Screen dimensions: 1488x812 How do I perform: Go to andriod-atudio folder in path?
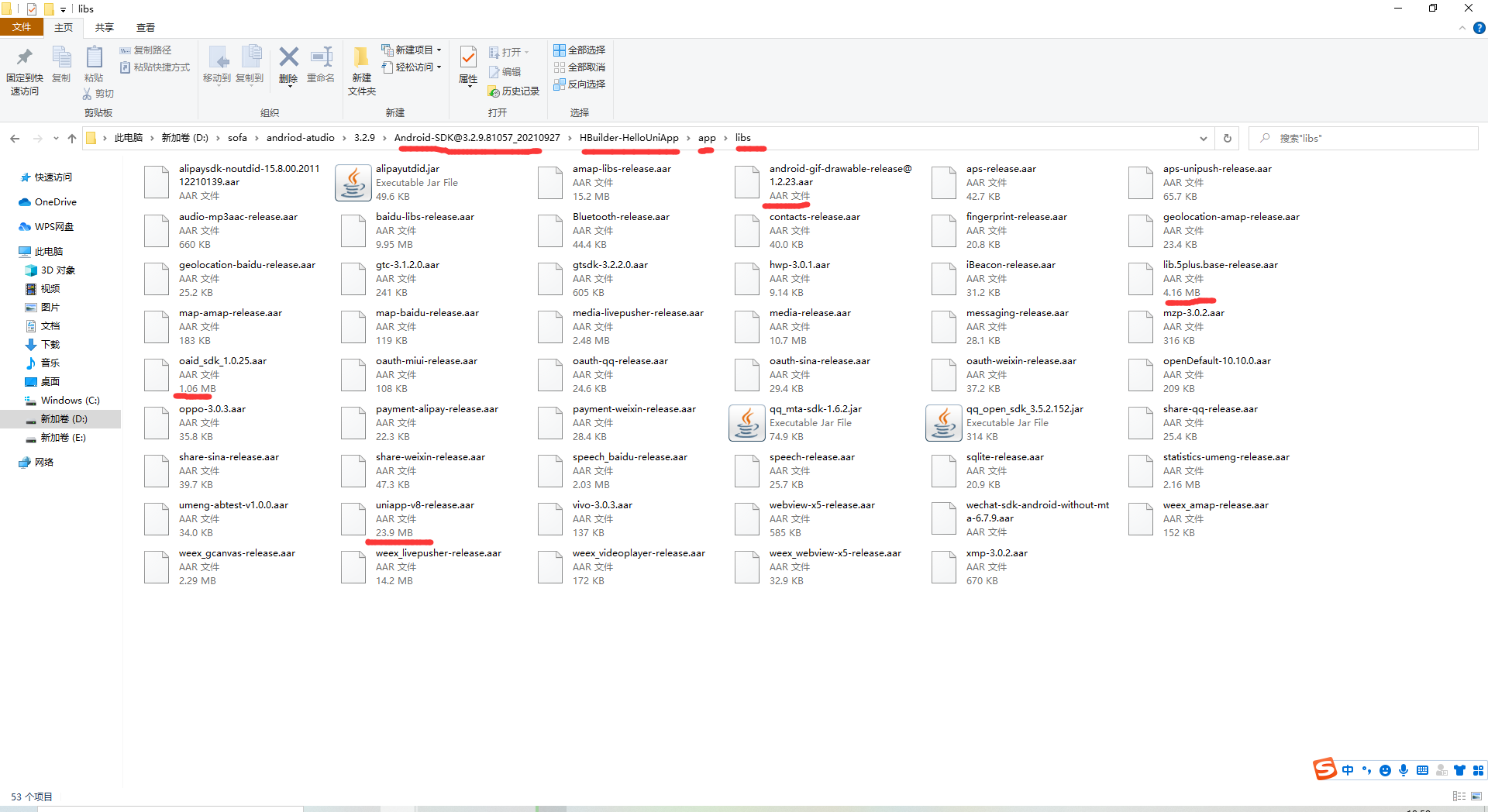pyautogui.click(x=301, y=138)
